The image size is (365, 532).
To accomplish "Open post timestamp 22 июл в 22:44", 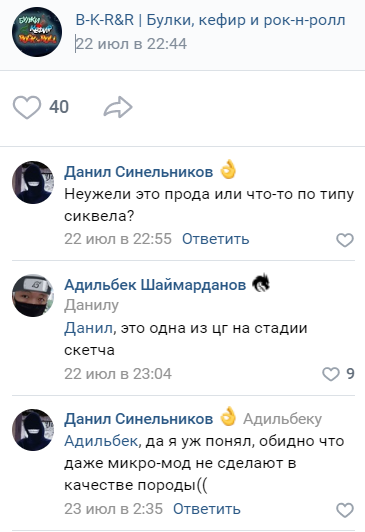I will (x=131, y=44).
